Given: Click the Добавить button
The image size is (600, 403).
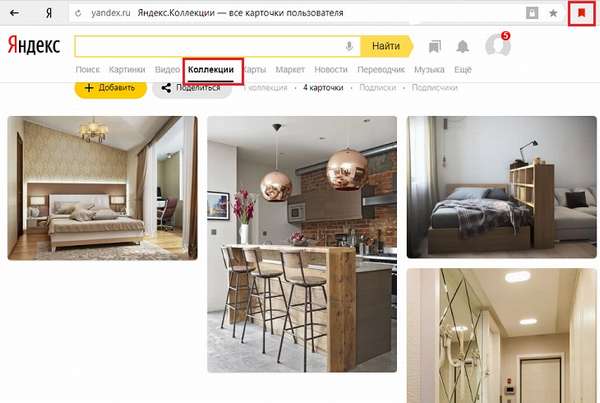Looking at the screenshot, I should [111, 88].
